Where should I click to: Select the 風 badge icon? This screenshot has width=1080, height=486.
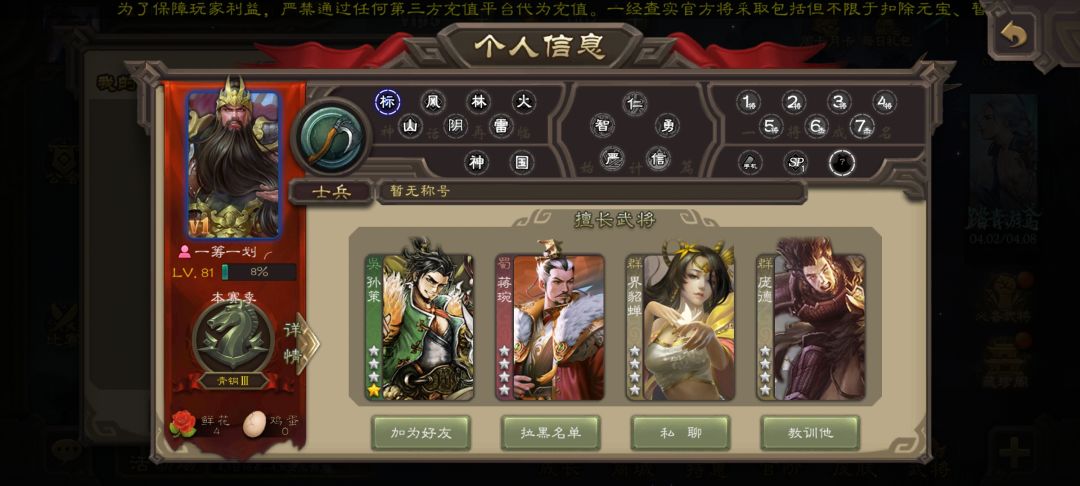tap(433, 103)
